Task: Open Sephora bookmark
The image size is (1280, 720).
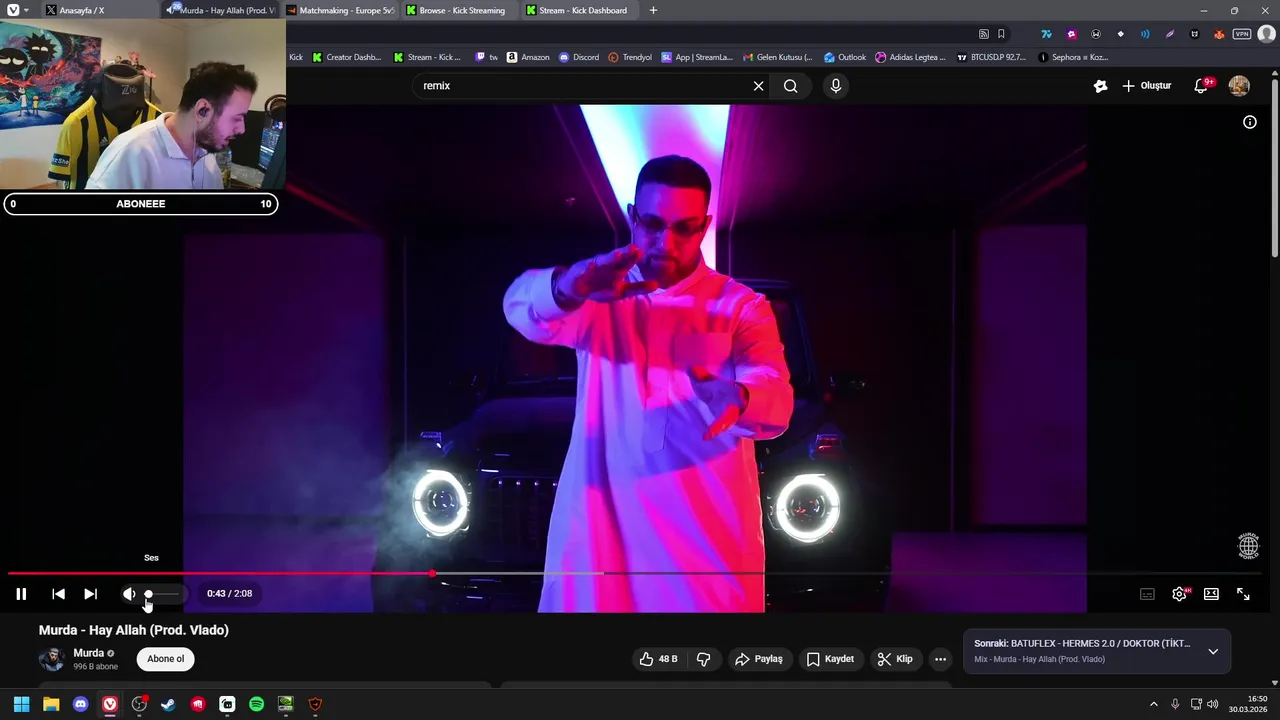Action: pos(1074,57)
